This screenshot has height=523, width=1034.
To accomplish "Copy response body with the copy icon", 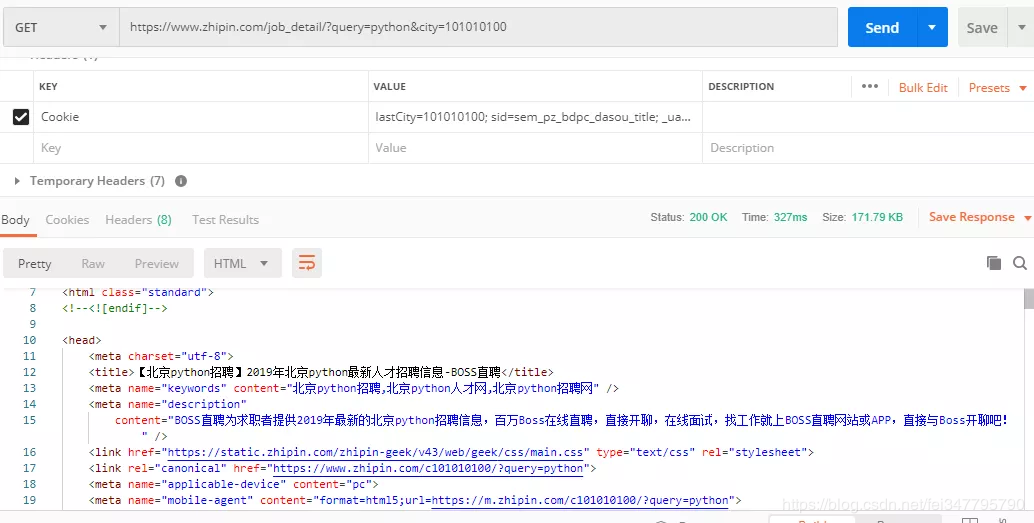I will [x=994, y=263].
